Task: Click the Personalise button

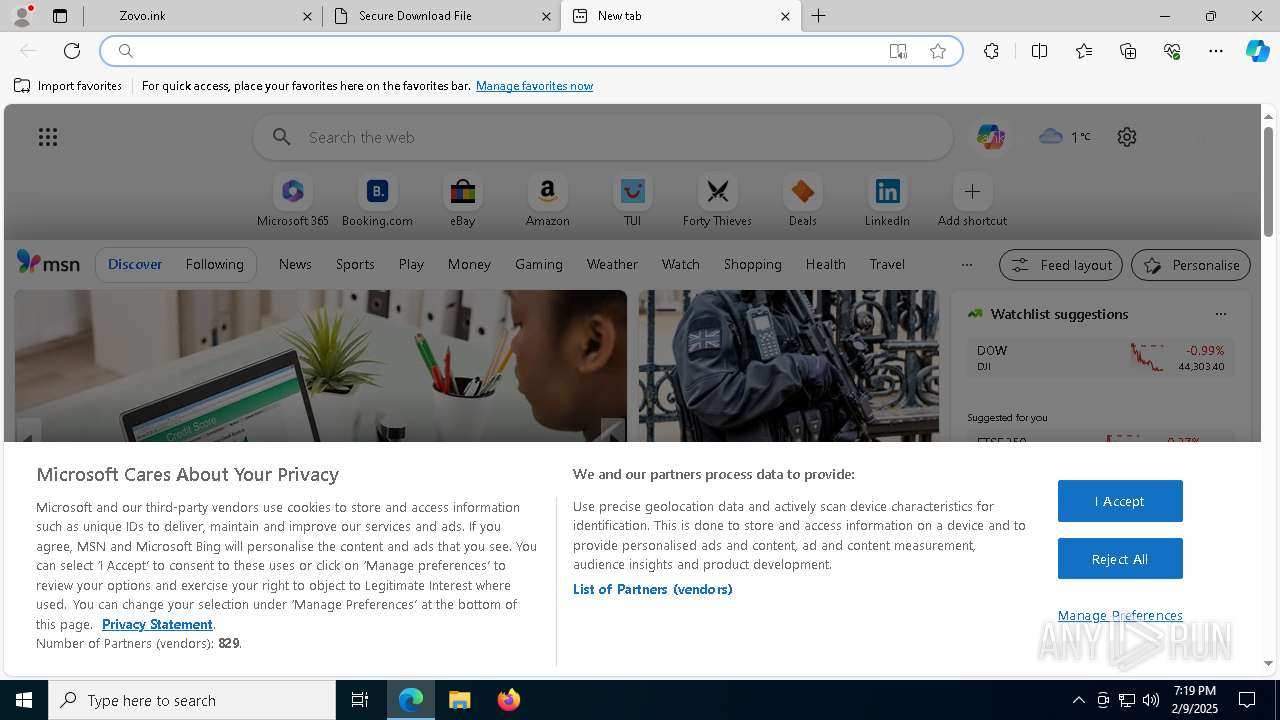Action: (1191, 265)
